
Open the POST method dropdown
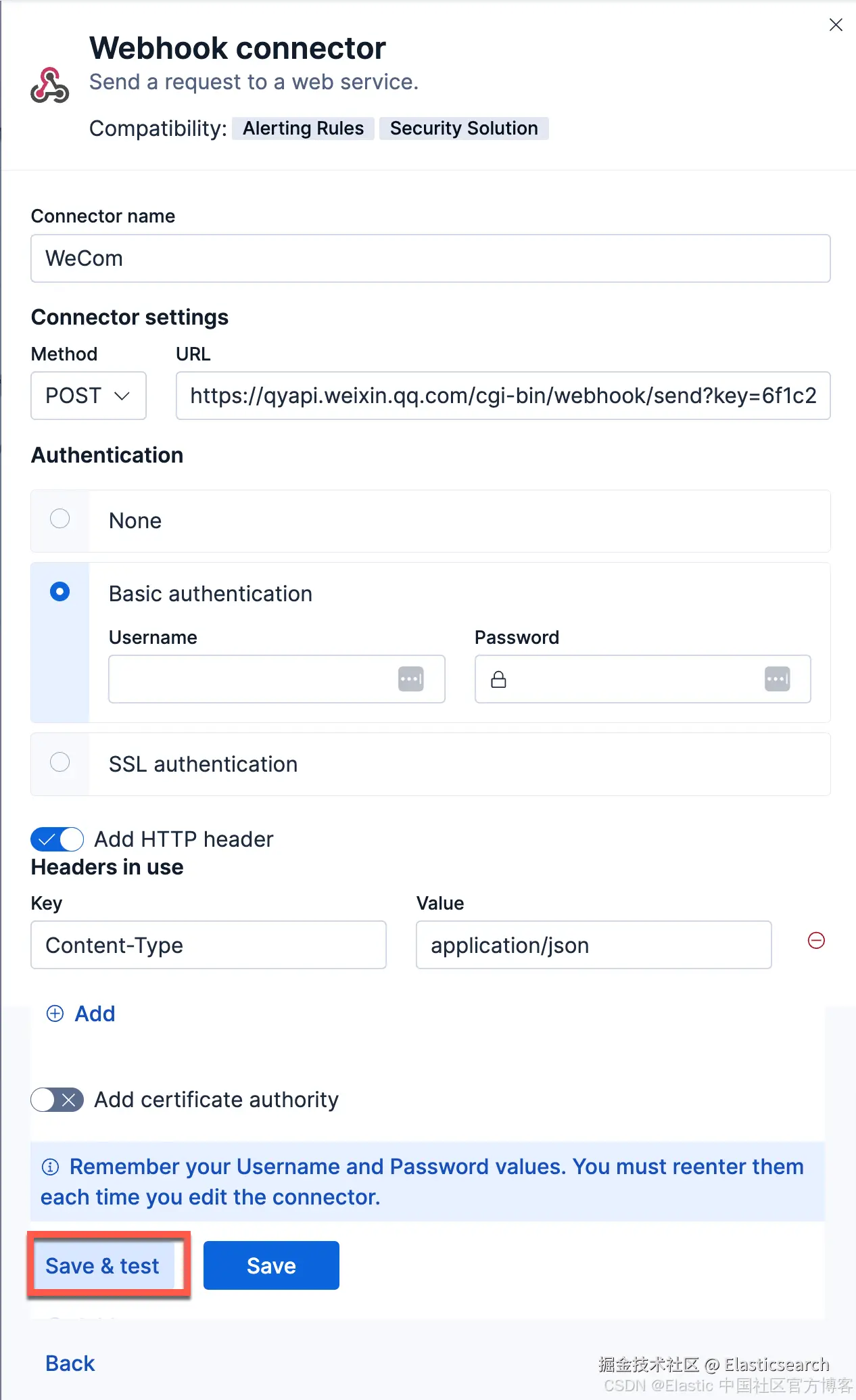[x=89, y=396]
